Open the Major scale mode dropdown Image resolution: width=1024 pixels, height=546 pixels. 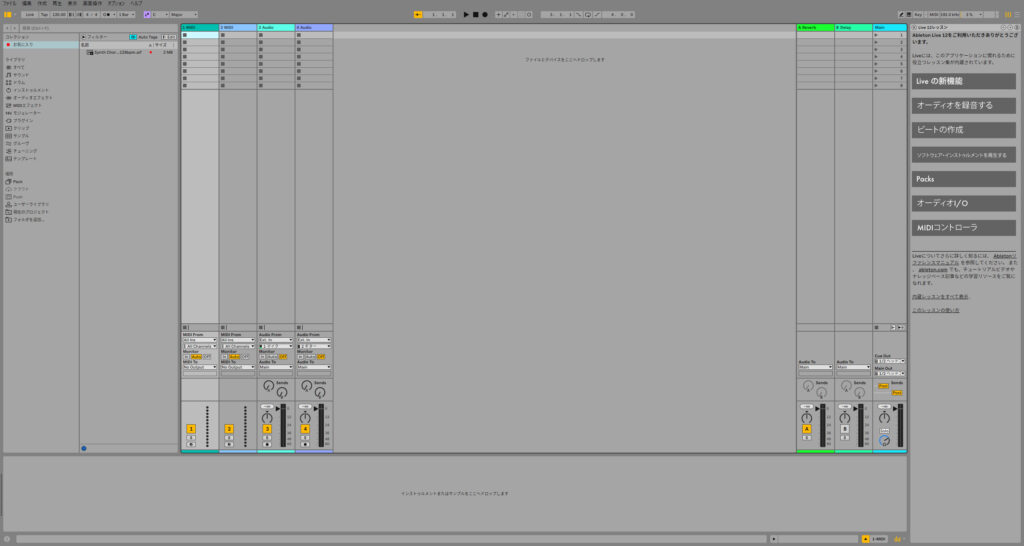click(184, 15)
